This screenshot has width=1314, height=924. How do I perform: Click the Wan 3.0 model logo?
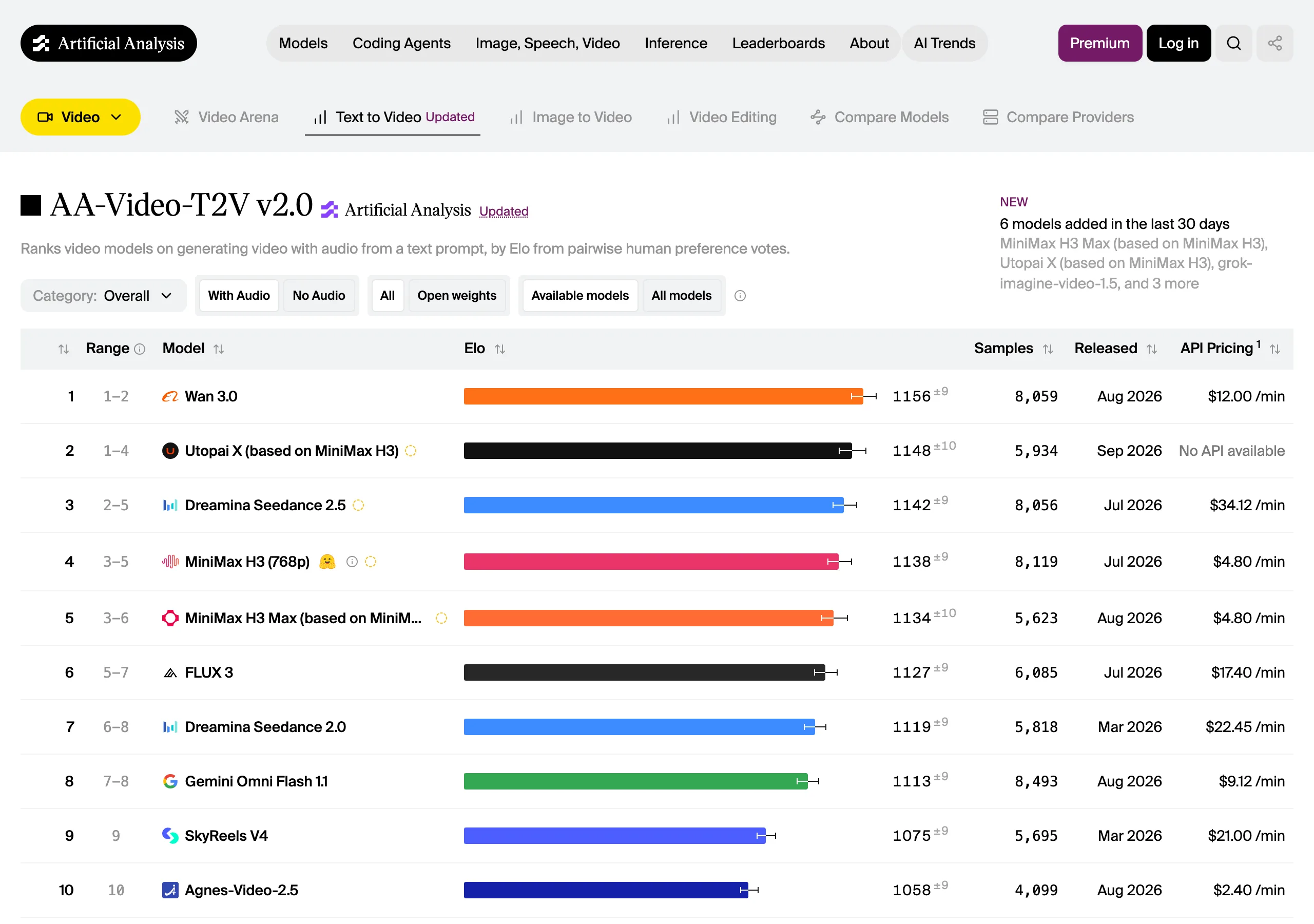coord(170,396)
